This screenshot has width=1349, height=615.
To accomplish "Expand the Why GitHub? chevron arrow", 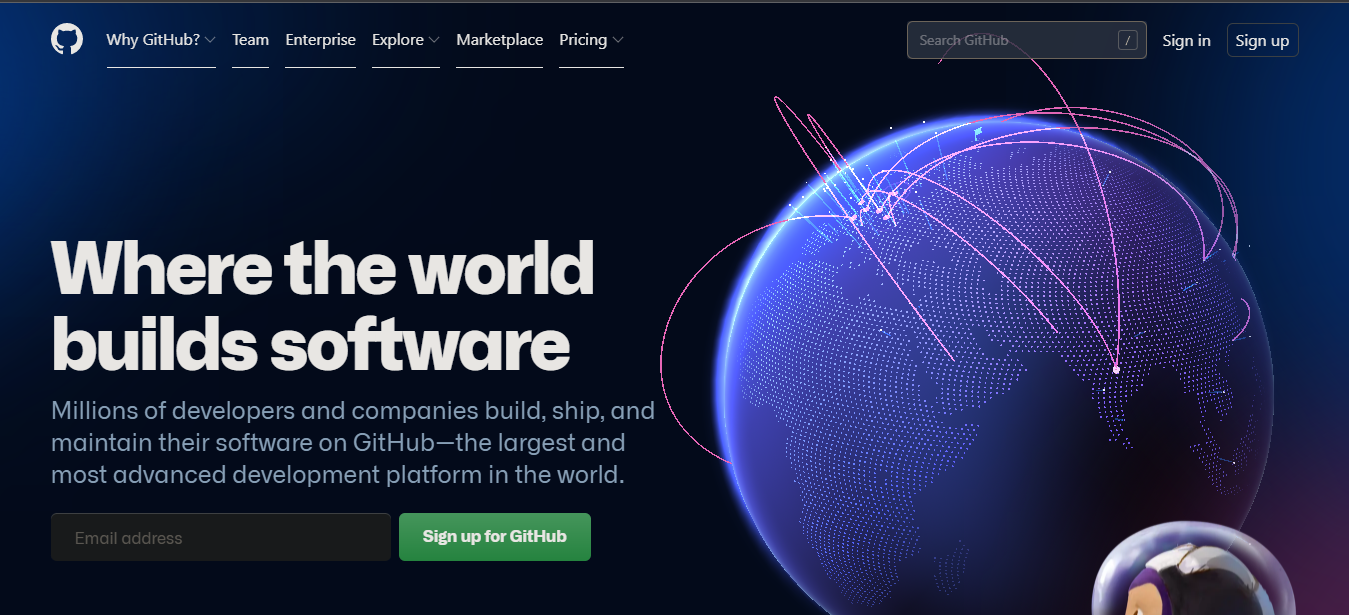I will [x=210, y=41].
